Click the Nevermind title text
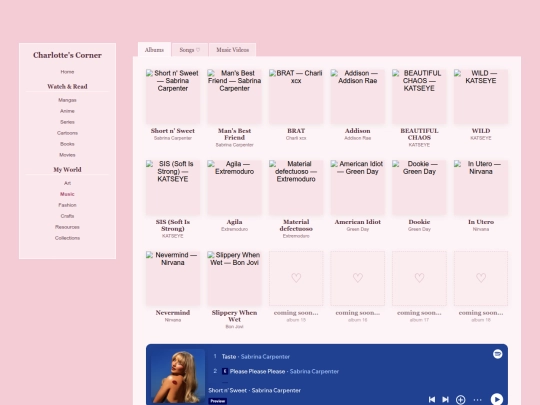Viewport: 540px width, 405px height. pyautogui.click(x=173, y=313)
